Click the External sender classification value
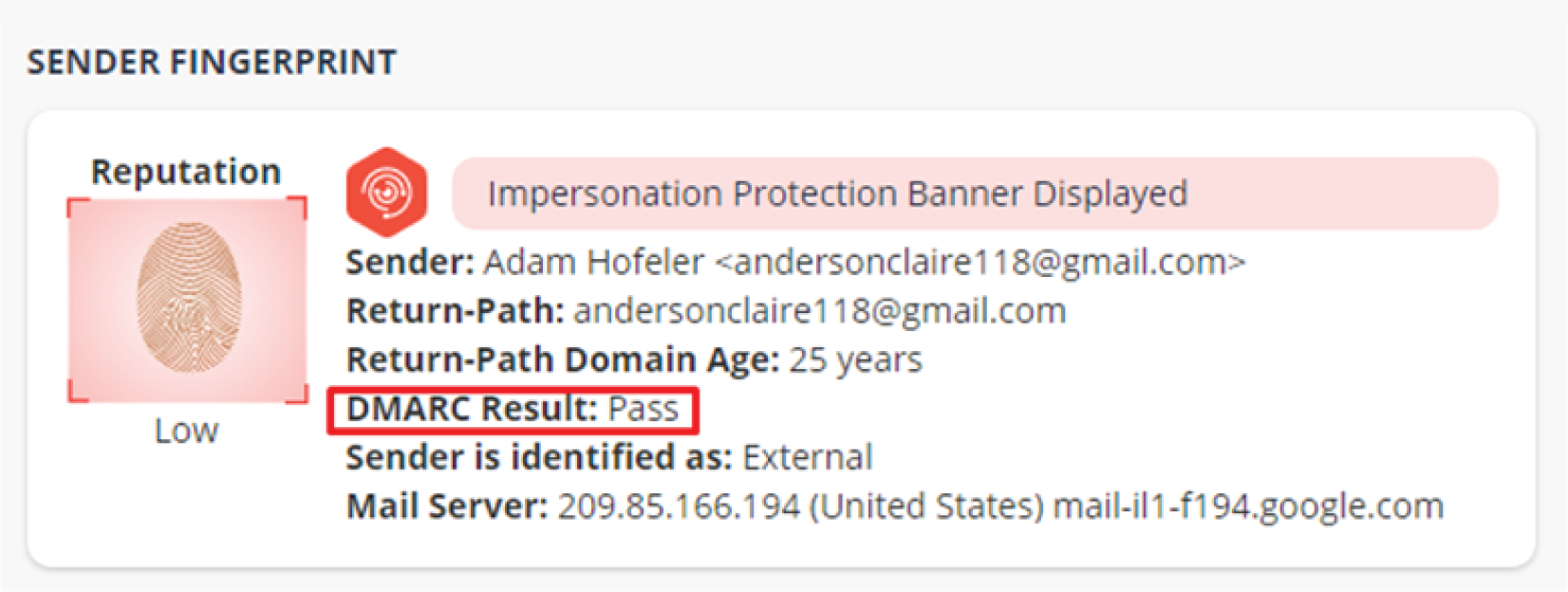1568x592 pixels. click(x=807, y=458)
